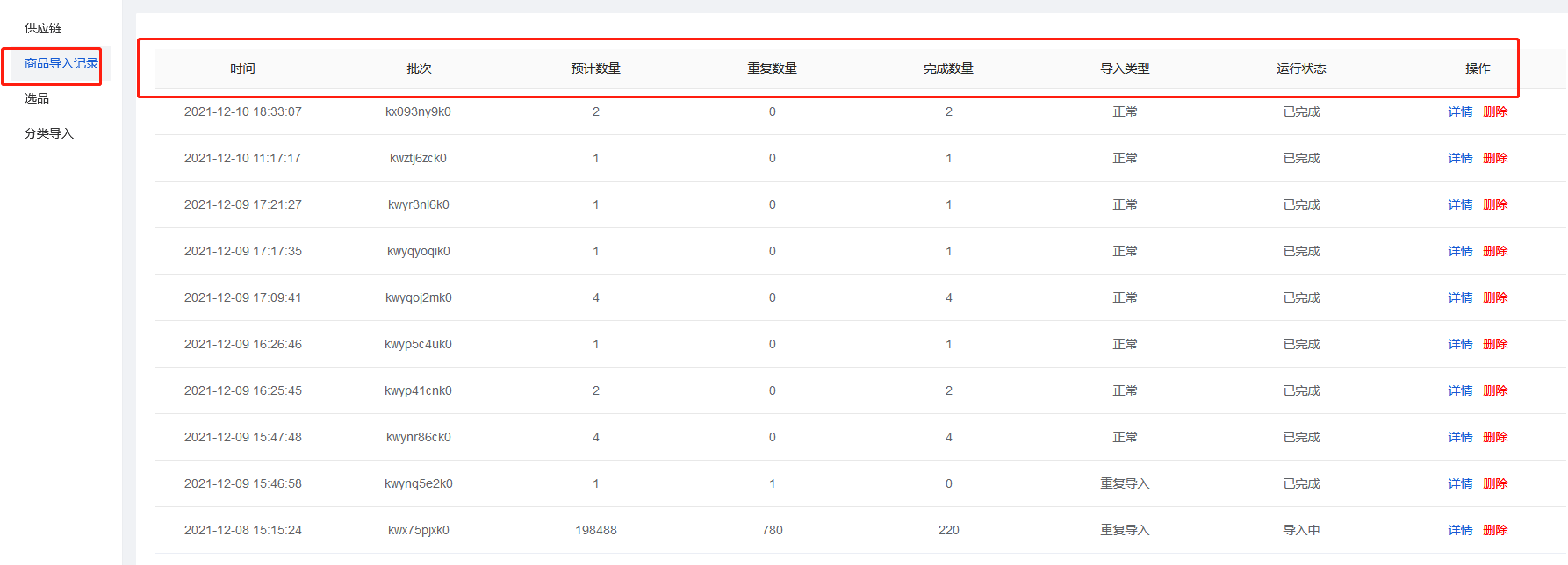Click the 批次 column header
1568x565 pixels.
419,68
